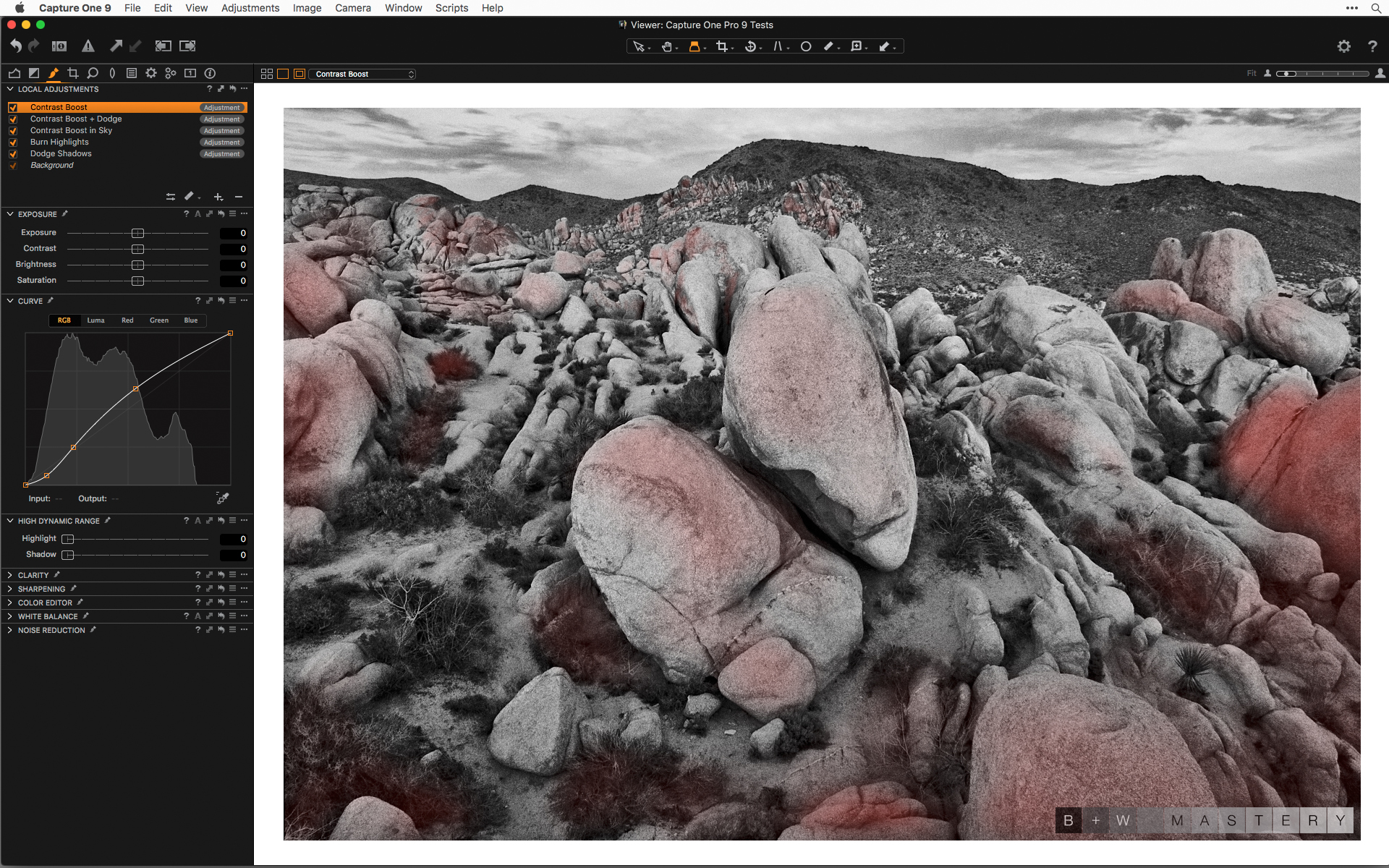Open the Adjustments menu
1389x868 pixels.
[x=250, y=8]
